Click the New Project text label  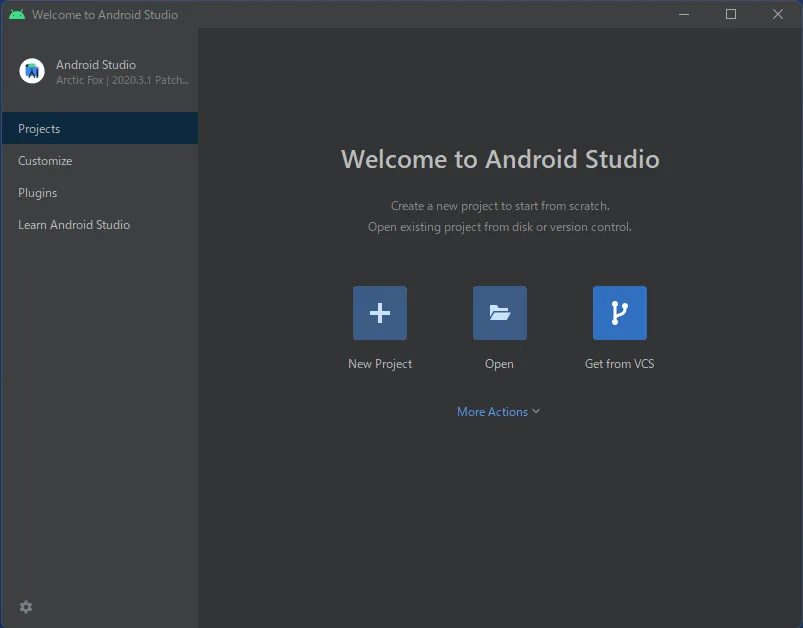[379, 364]
